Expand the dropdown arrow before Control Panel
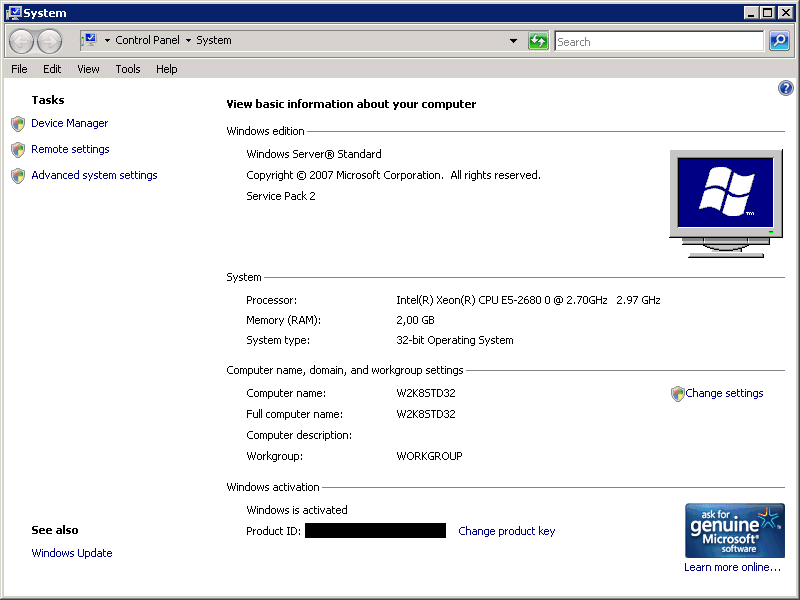This screenshot has height=600, width=800. click(x=107, y=40)
